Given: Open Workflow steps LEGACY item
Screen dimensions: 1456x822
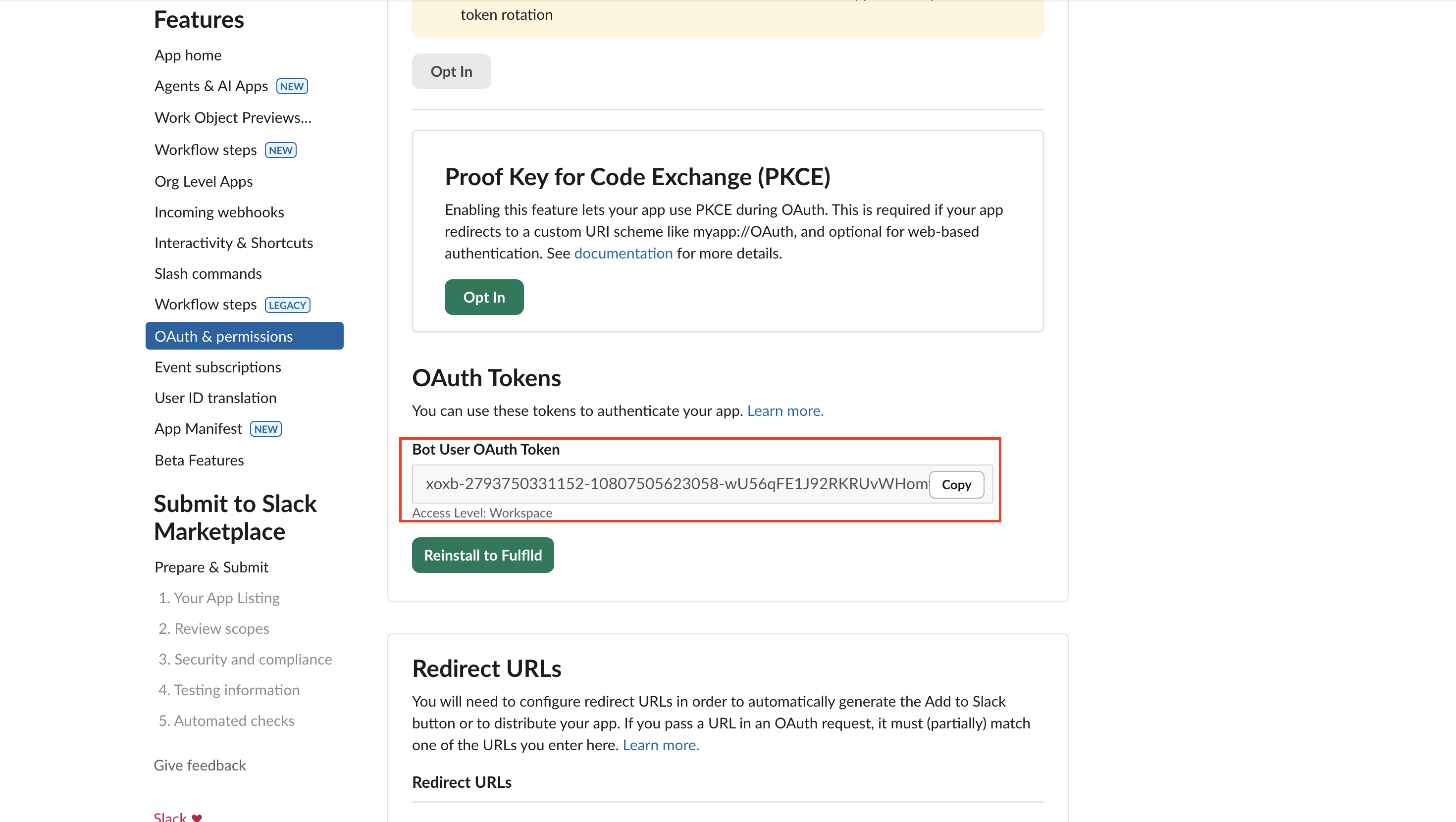Looking at the screenshot, I should pos(206,305).
